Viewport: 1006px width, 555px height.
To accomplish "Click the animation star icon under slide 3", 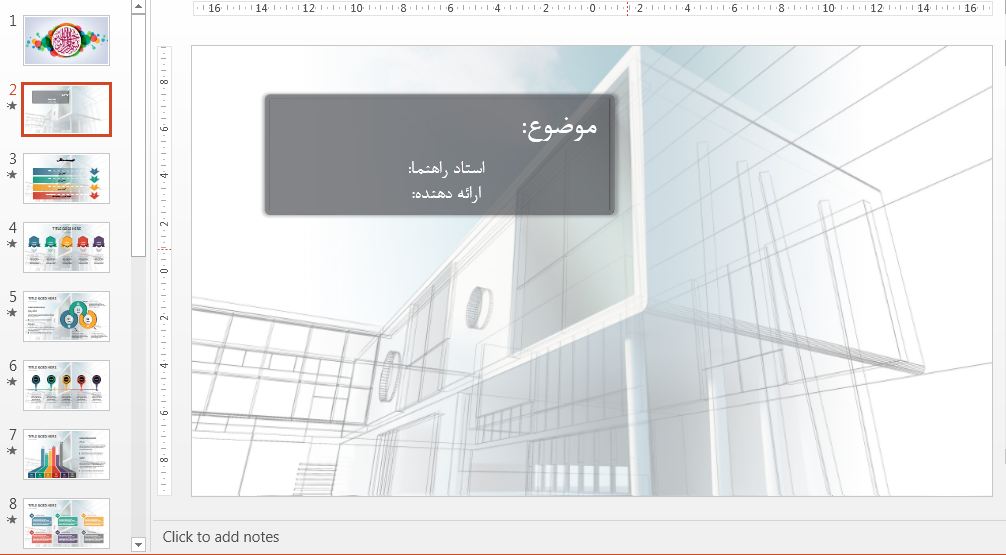I will 13,174.
